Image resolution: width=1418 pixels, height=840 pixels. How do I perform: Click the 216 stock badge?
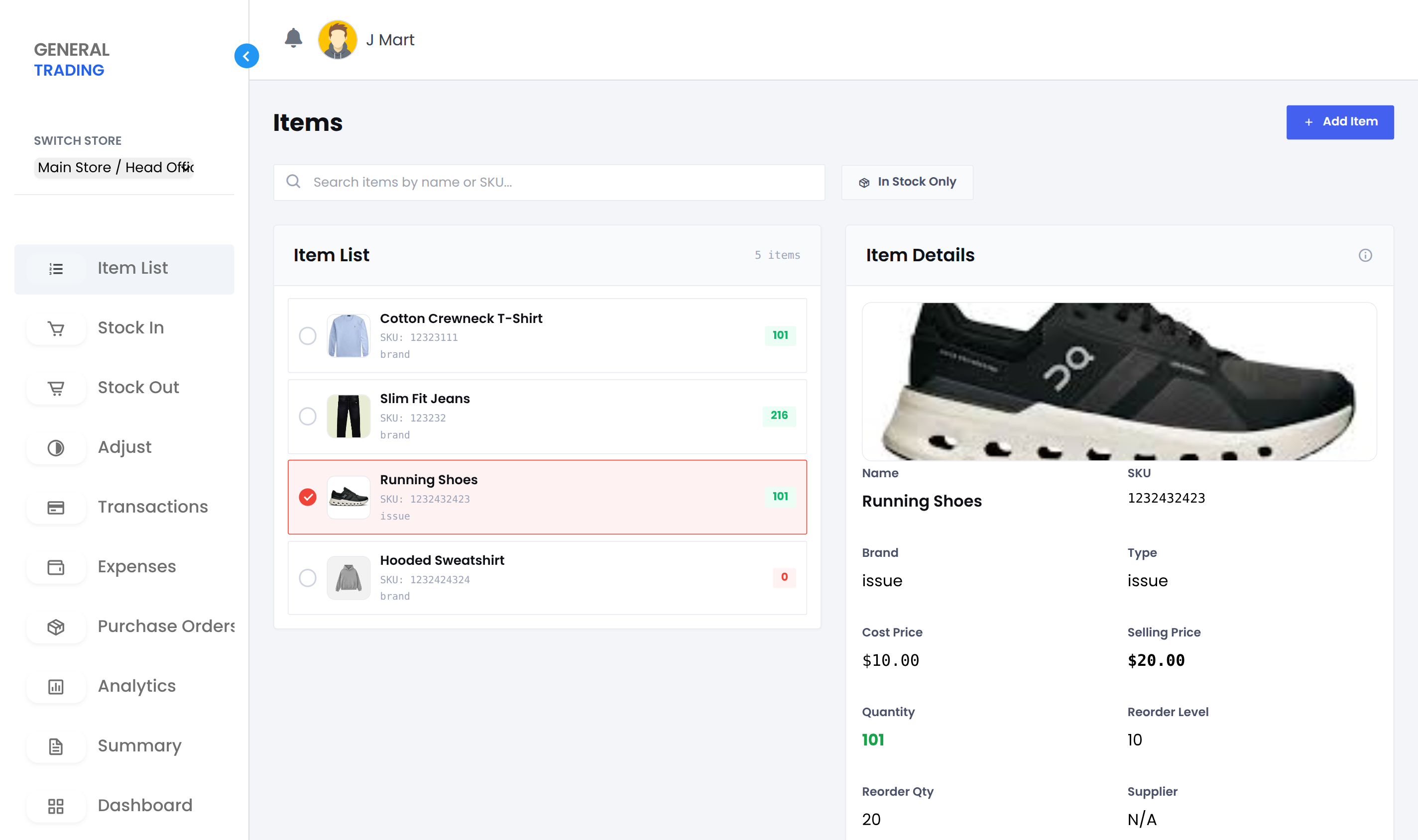click(779, 416)
